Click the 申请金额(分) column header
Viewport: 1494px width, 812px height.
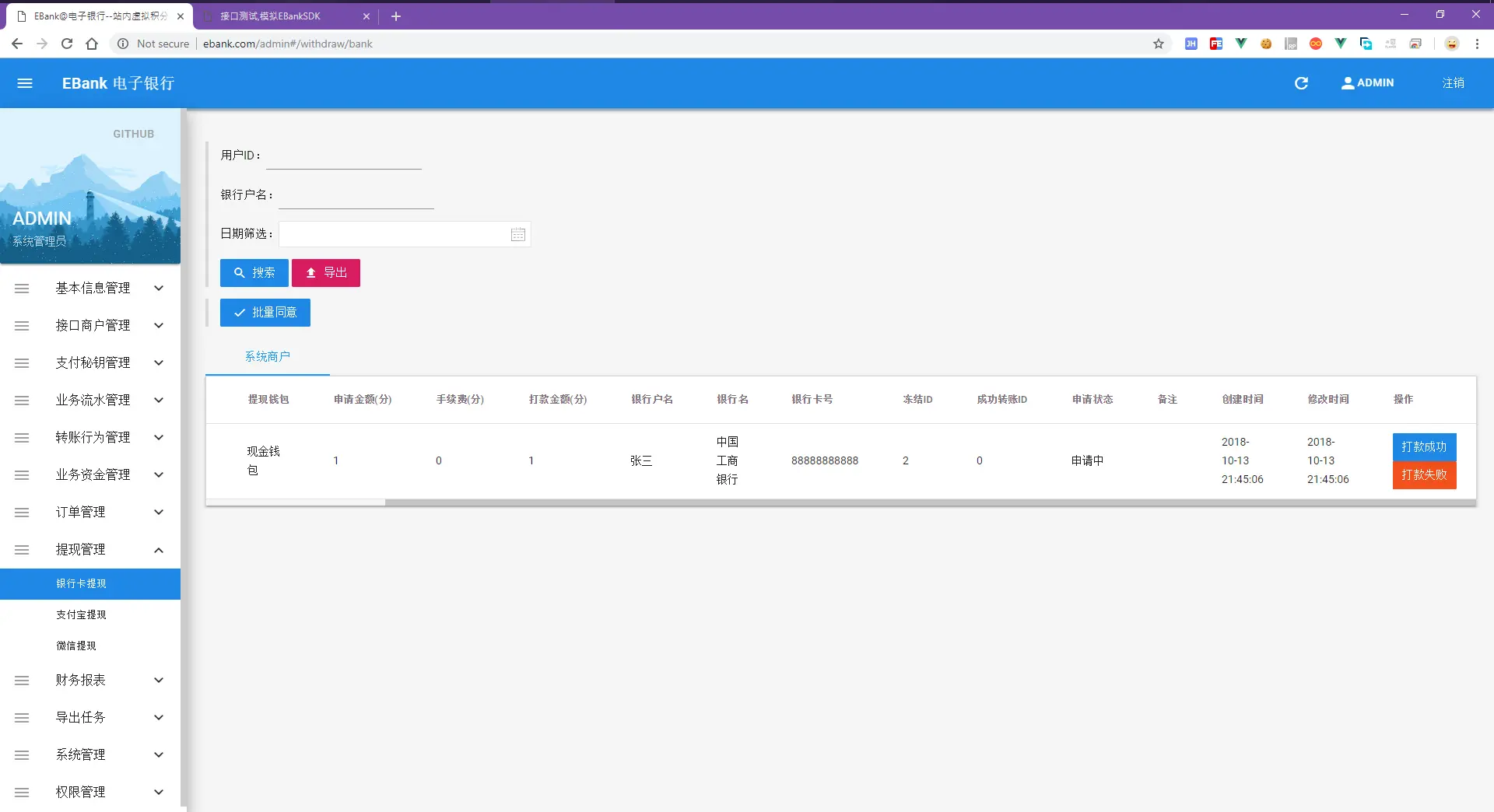[x=363, y=400]
